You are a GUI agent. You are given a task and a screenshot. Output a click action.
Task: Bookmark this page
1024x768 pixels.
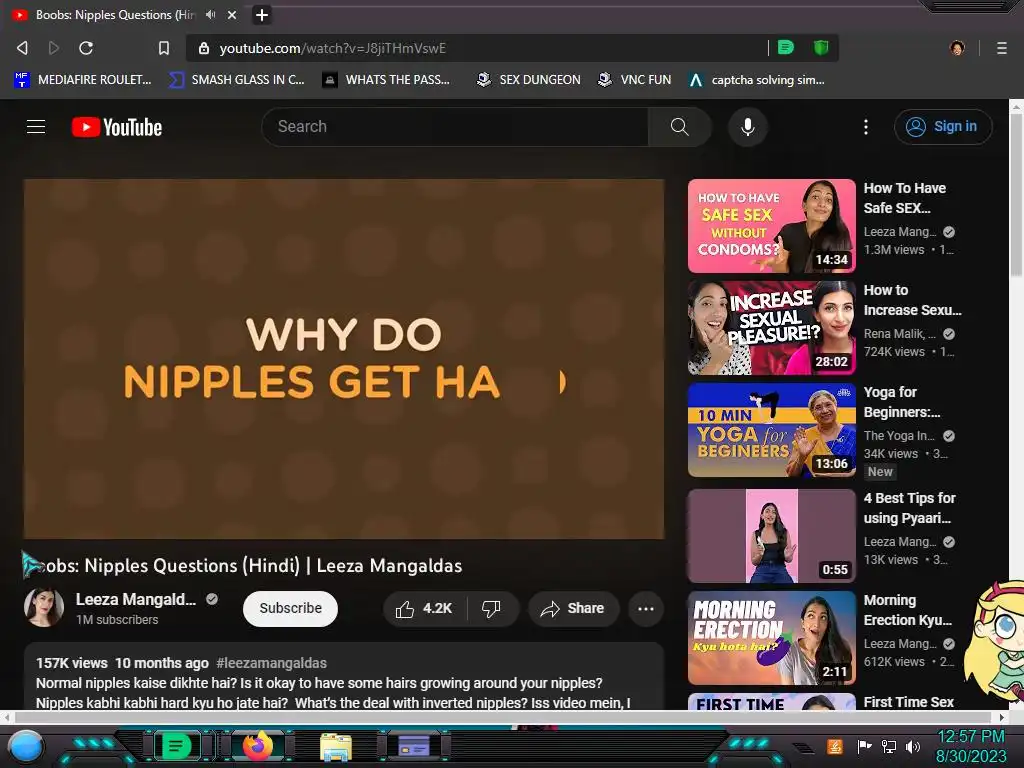(164, 48)
